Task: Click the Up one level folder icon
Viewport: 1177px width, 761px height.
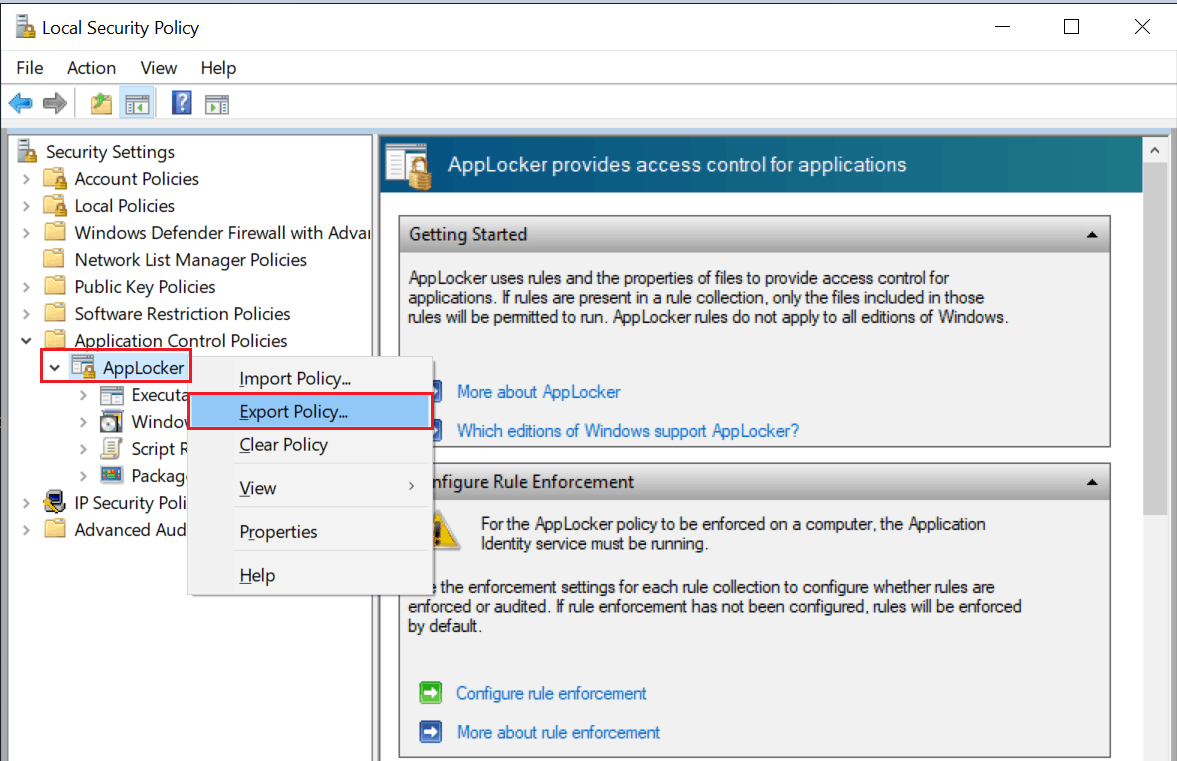Action: [101, 103]
